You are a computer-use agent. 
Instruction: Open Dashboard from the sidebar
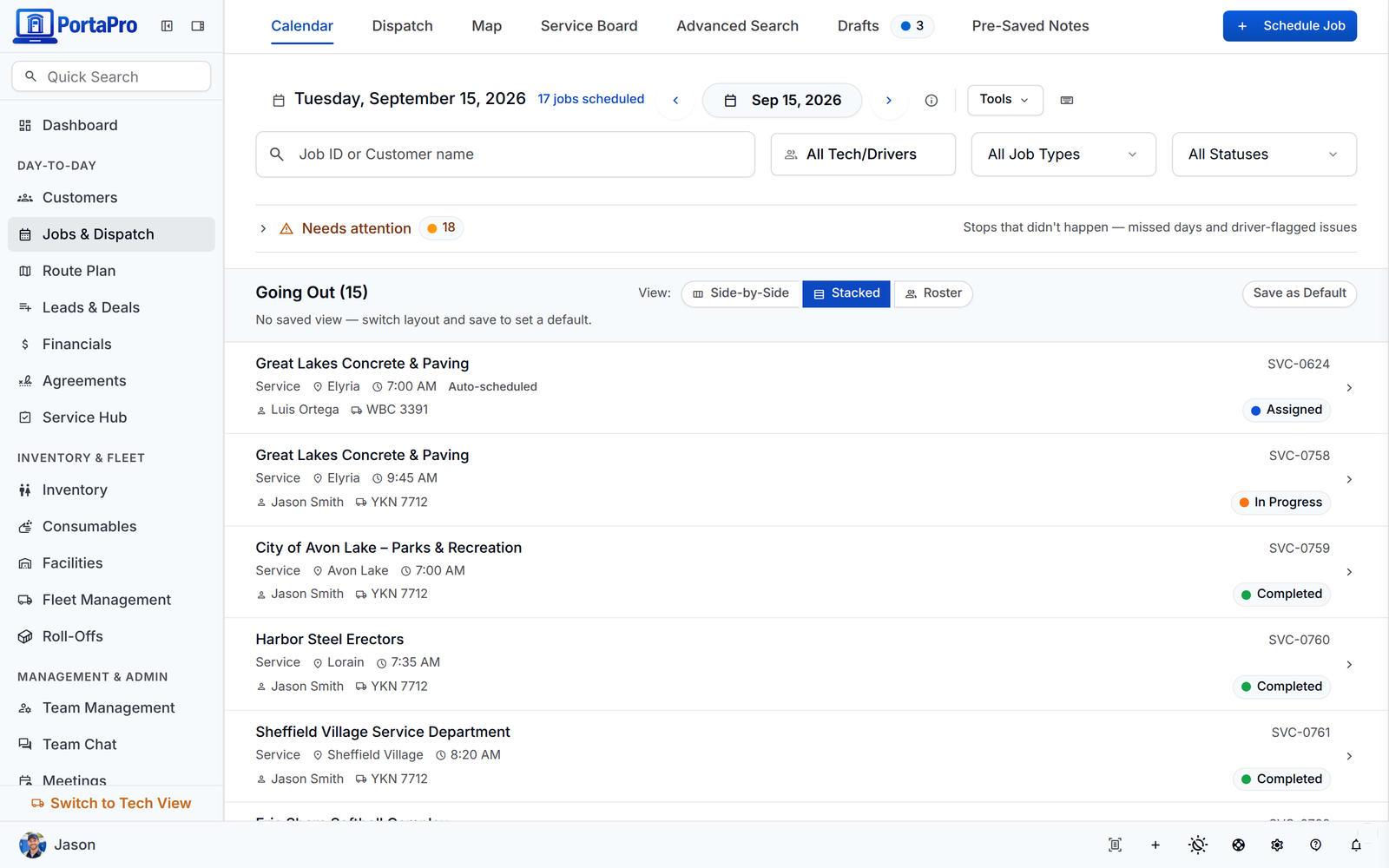click(x=111, y=125)
